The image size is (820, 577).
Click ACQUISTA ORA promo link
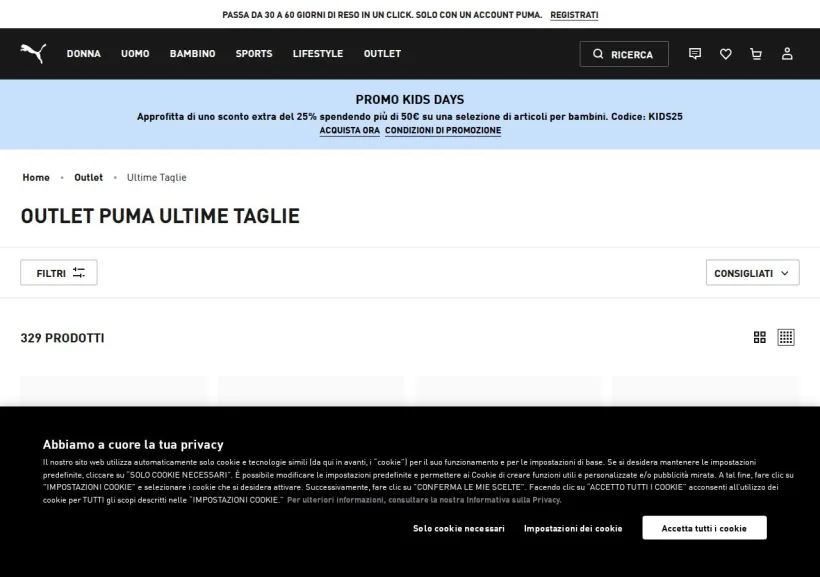[349, 130]
